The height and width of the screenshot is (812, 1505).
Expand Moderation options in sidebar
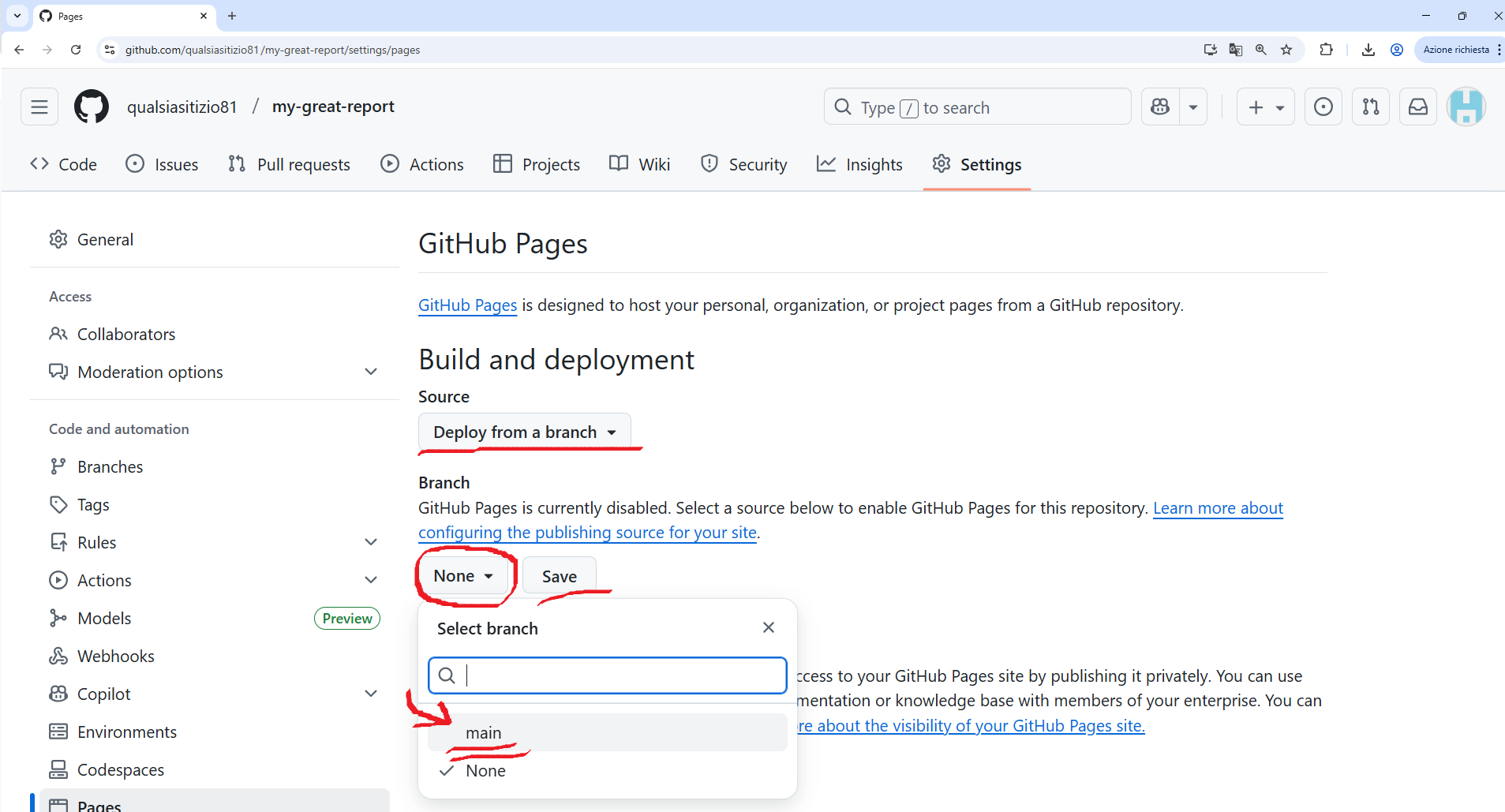tap(371, 372)
